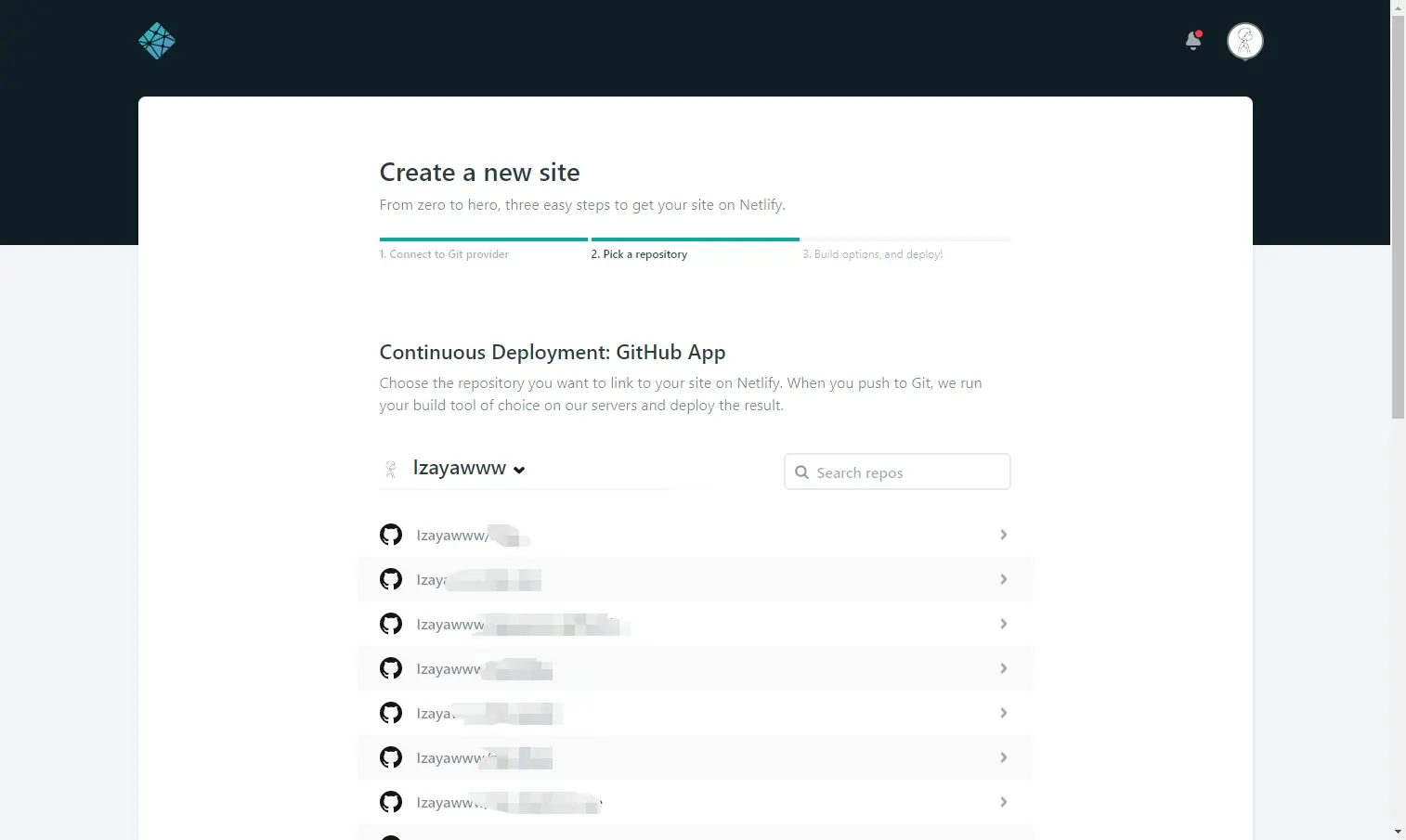Click the GitHub icon of the fourth repository

click(391, 668)
